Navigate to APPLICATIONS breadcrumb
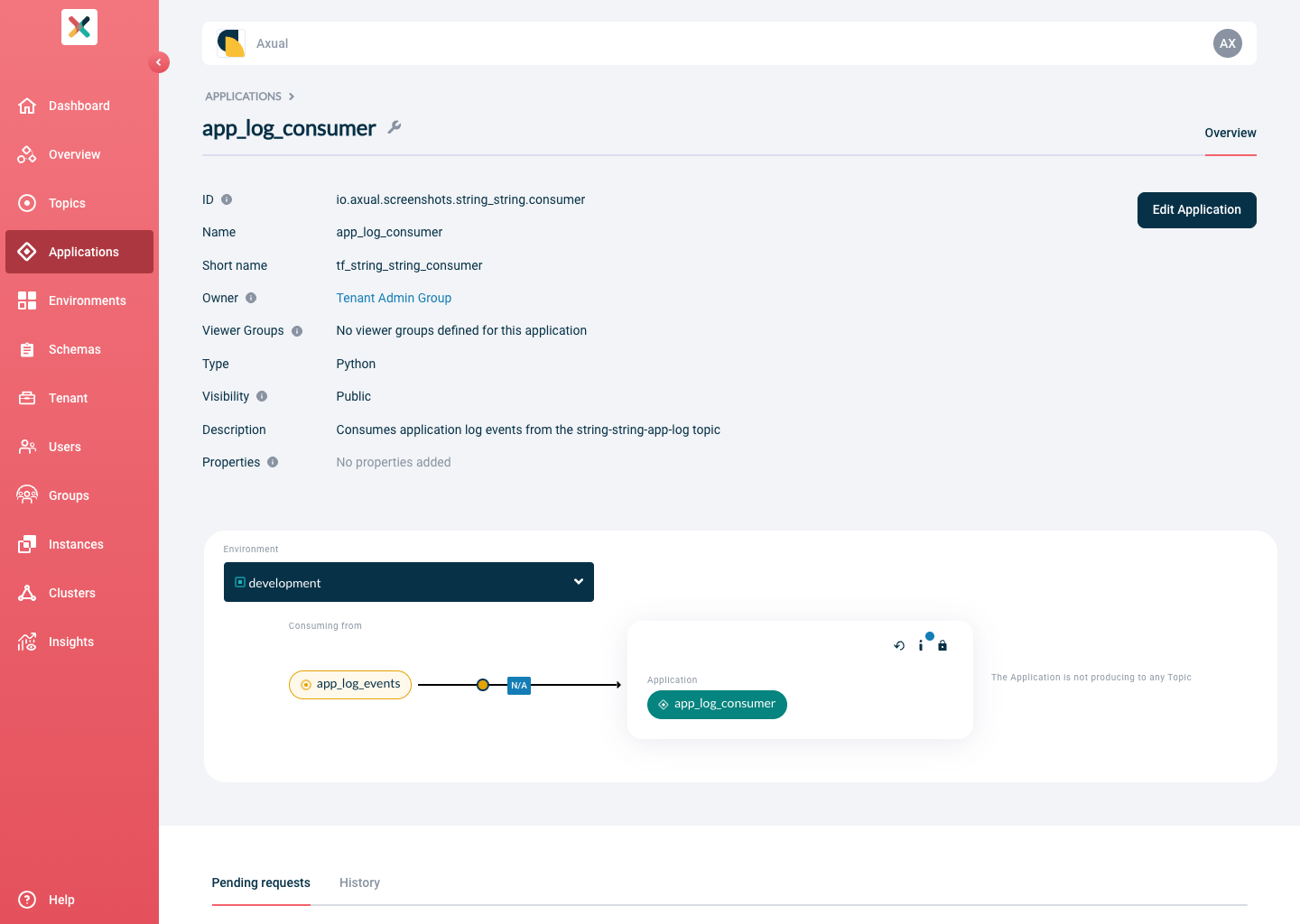The width and height of the screenshot is (1300, 924). 243,97
